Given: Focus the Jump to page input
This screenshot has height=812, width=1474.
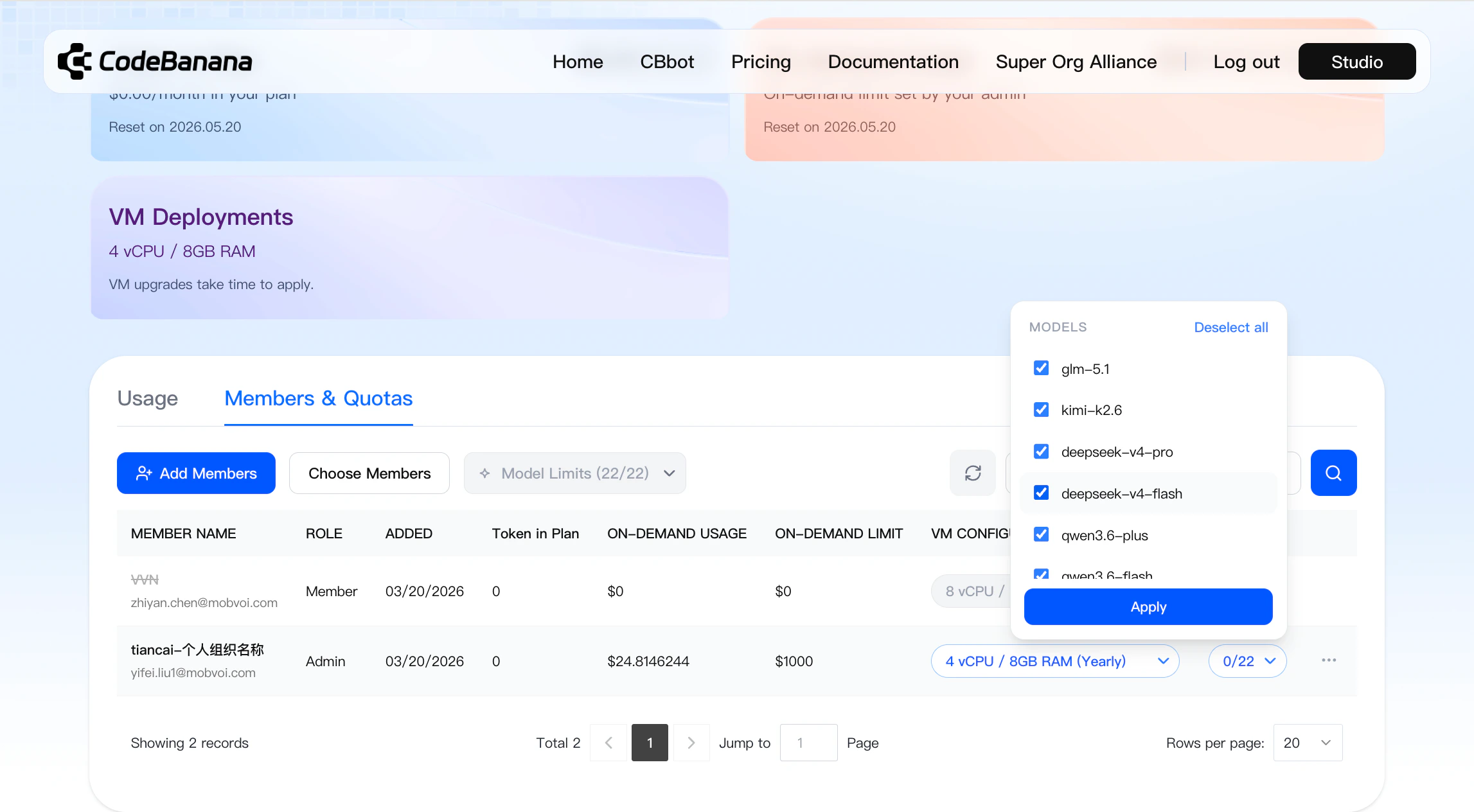Looking at the screenshot, I should click(808, 743).
